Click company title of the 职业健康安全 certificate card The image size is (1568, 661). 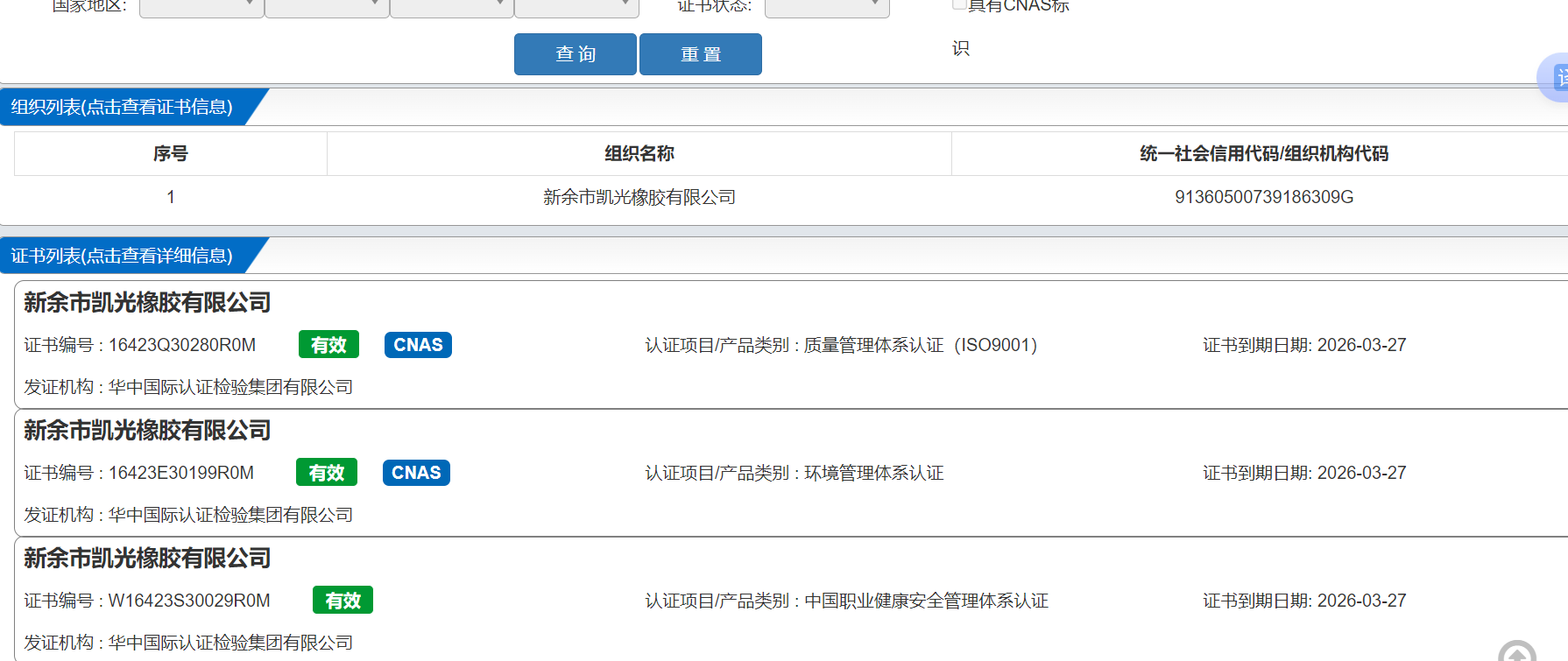pyautogui.click(x=147, y=559)
